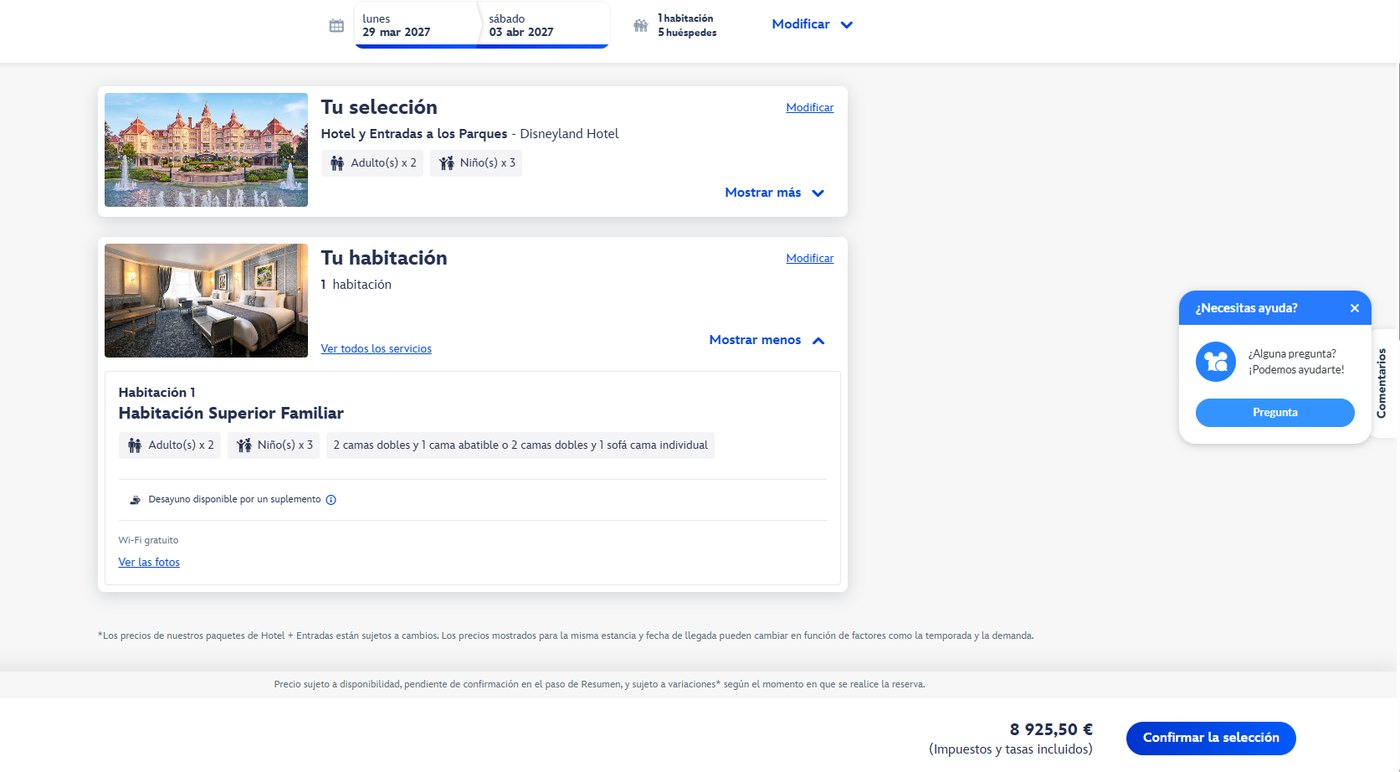This screenshot has width=1400, height=772.
Task: Click adults icon in Tu selección card
Action: [x=337, y=163]
